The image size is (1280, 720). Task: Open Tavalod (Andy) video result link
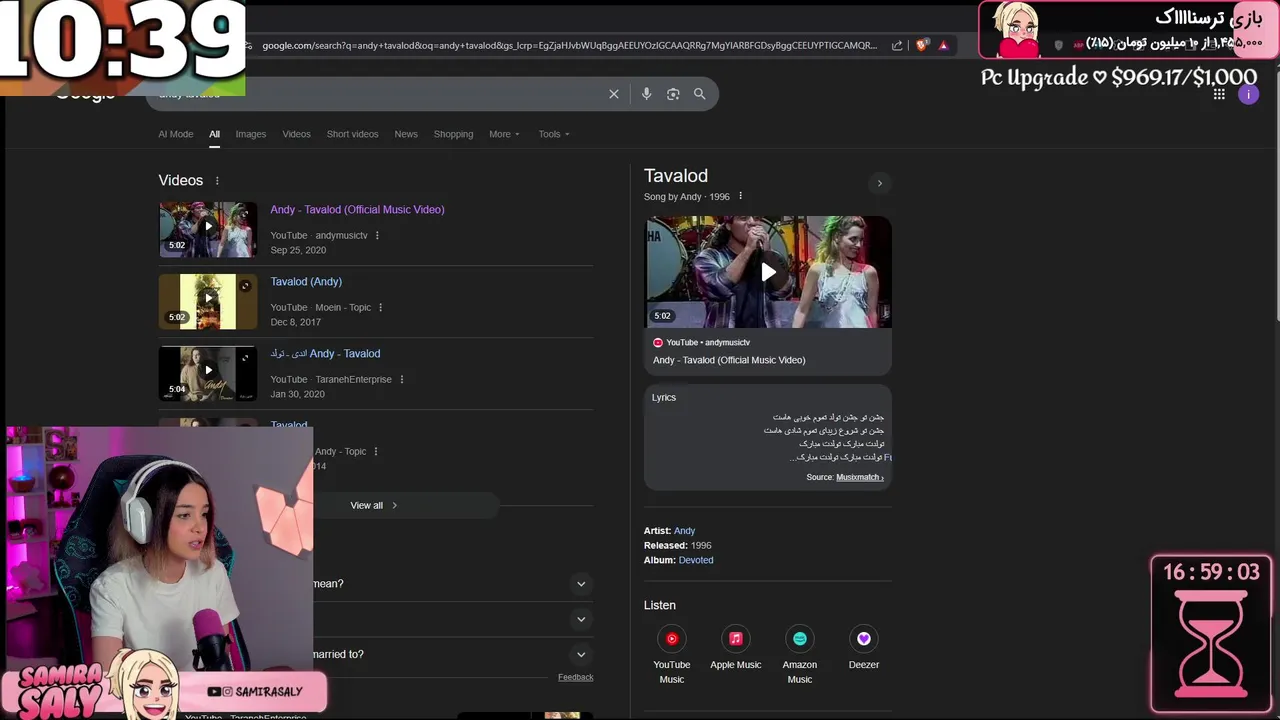306,282
